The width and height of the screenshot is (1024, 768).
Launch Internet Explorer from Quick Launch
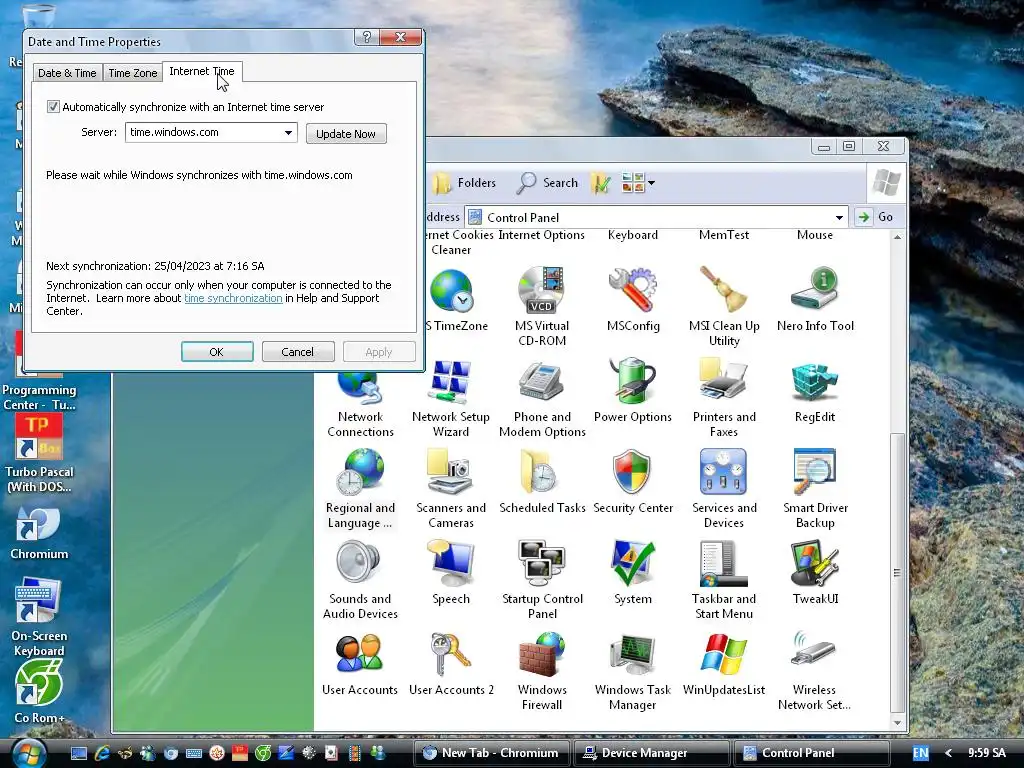[x=103, y=753]
